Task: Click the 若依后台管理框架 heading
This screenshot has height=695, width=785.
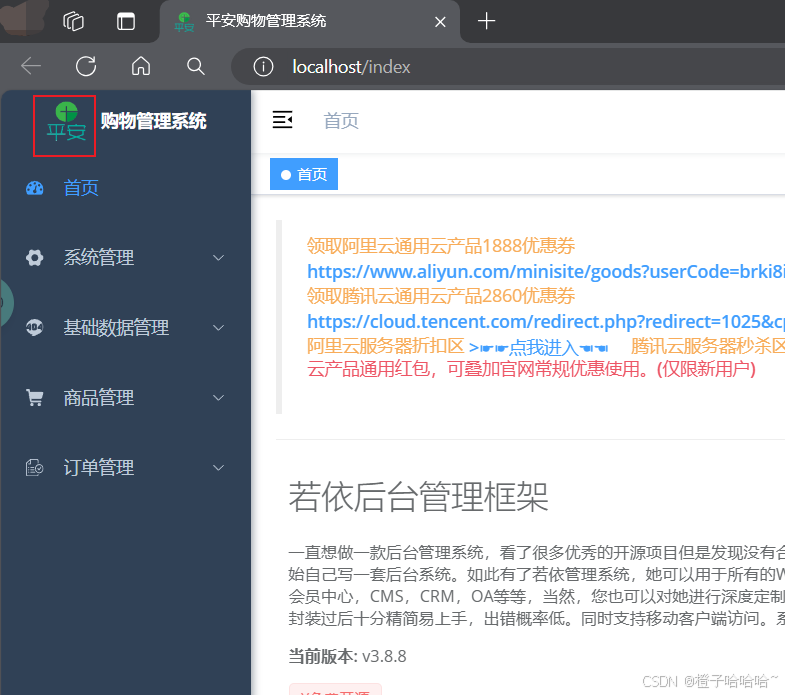Action: [x=419, y=497]
